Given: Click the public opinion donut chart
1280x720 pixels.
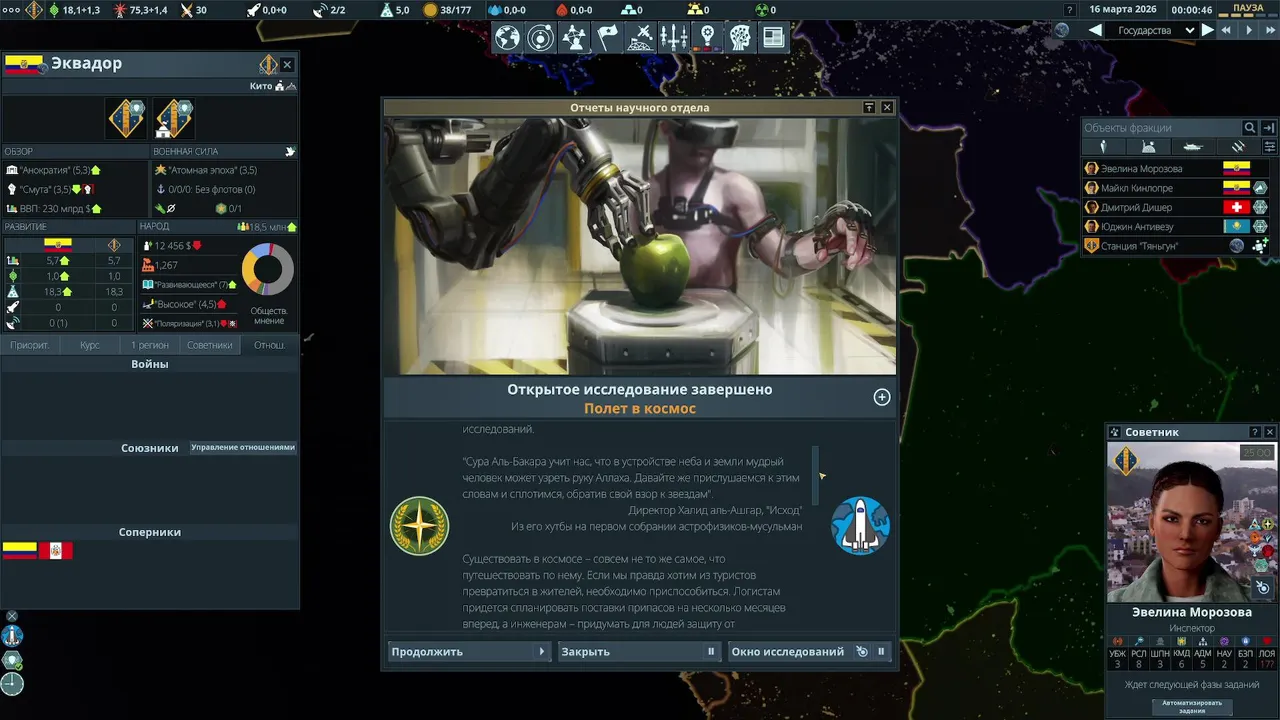Looking at the screenshot, I should pos(268,269).
